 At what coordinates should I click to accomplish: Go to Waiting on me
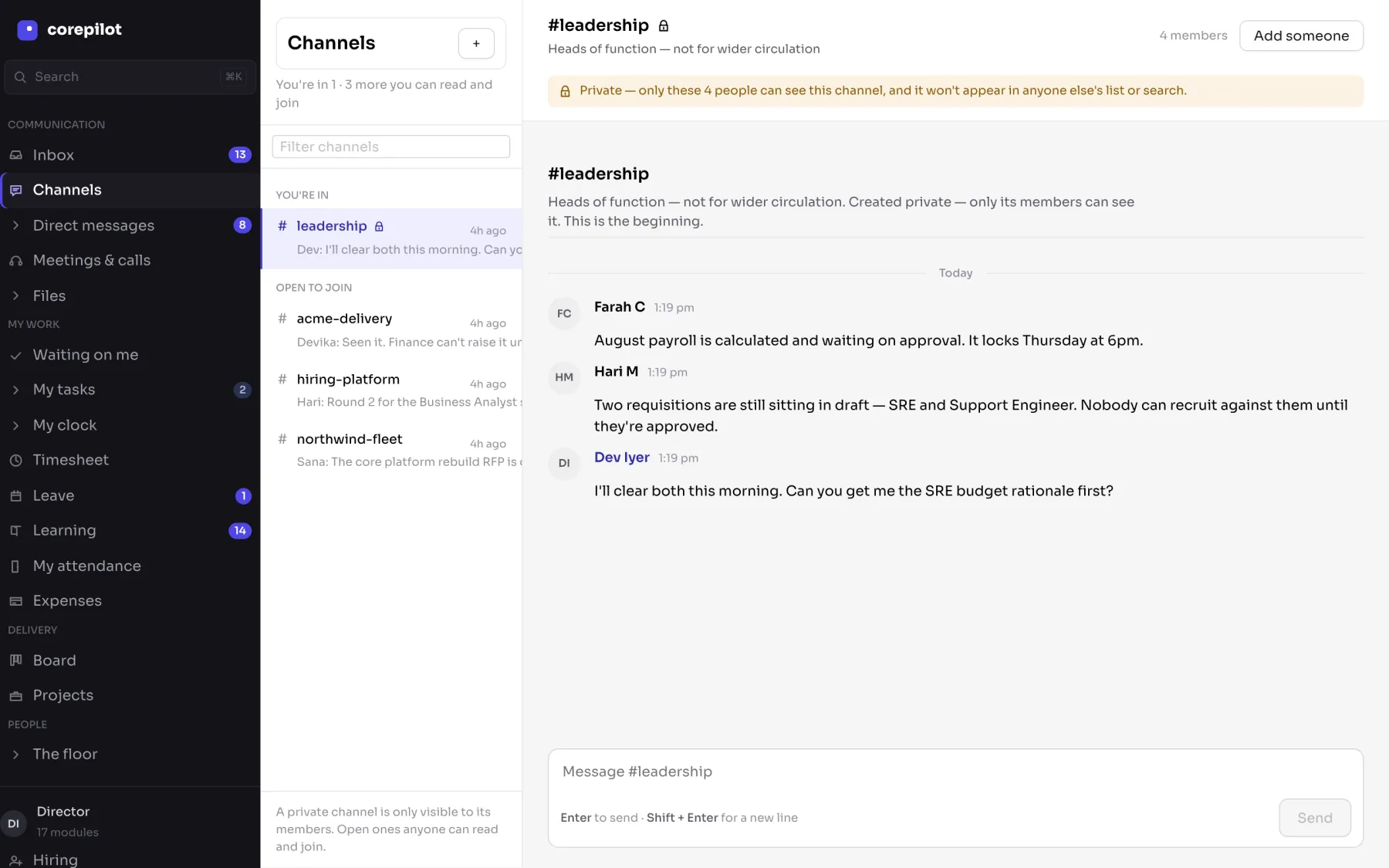point(130,355)
